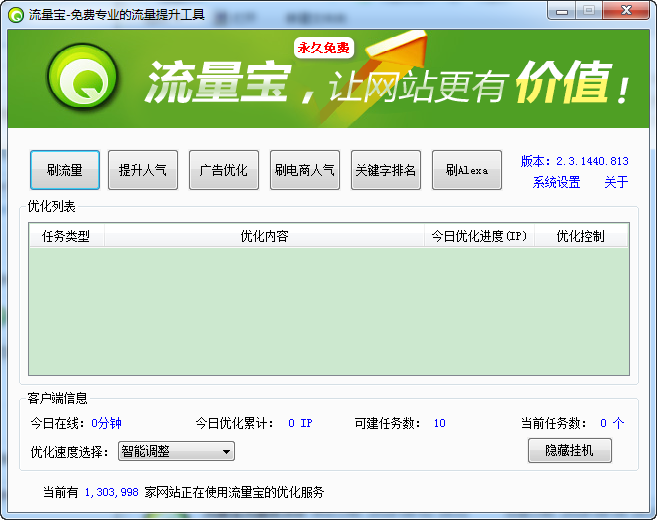Click the 今日优化累计 0 IP value
This screenshot has width=657, height=520.
click(x=300, y=423)
